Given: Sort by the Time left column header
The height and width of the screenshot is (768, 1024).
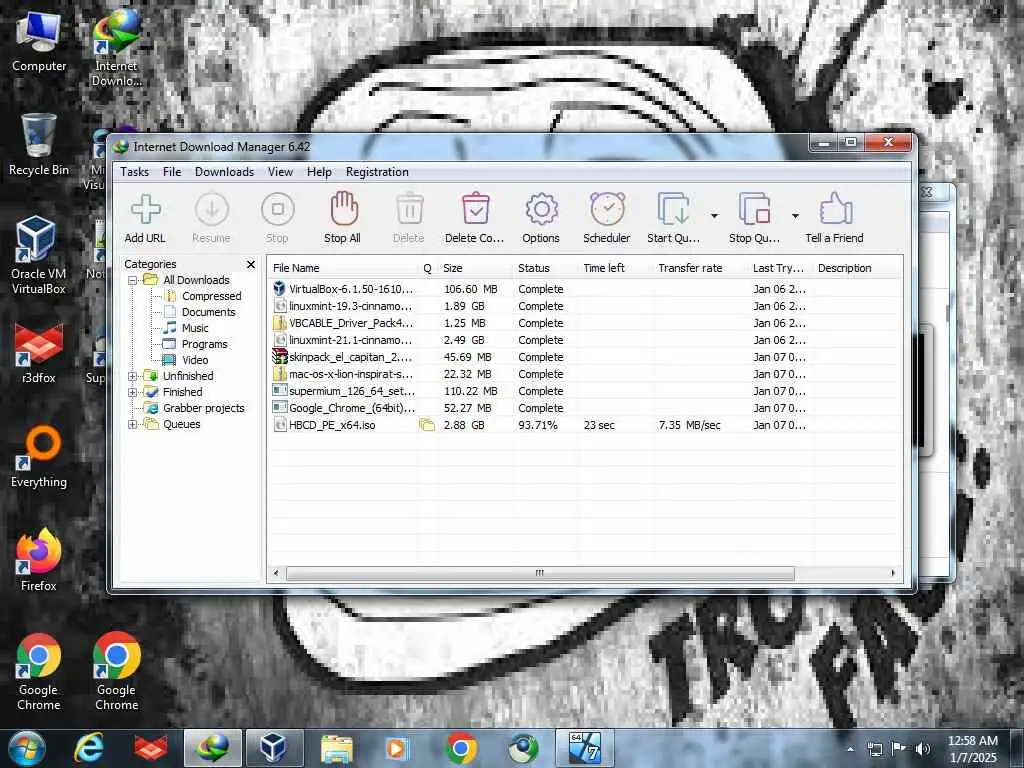Looking at the screenshot, I should [x=615, y=268].
